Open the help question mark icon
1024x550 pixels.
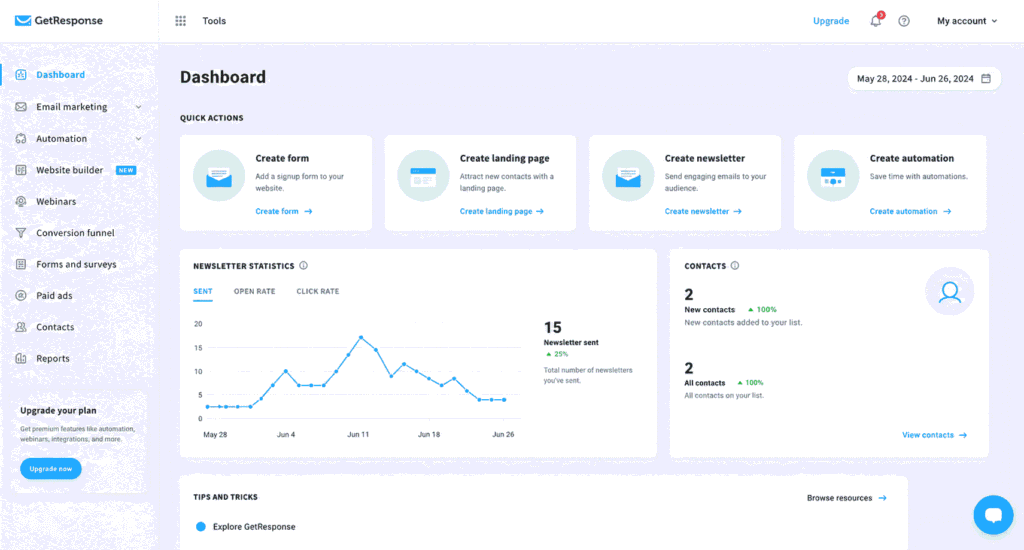click(x=904, y=21)
